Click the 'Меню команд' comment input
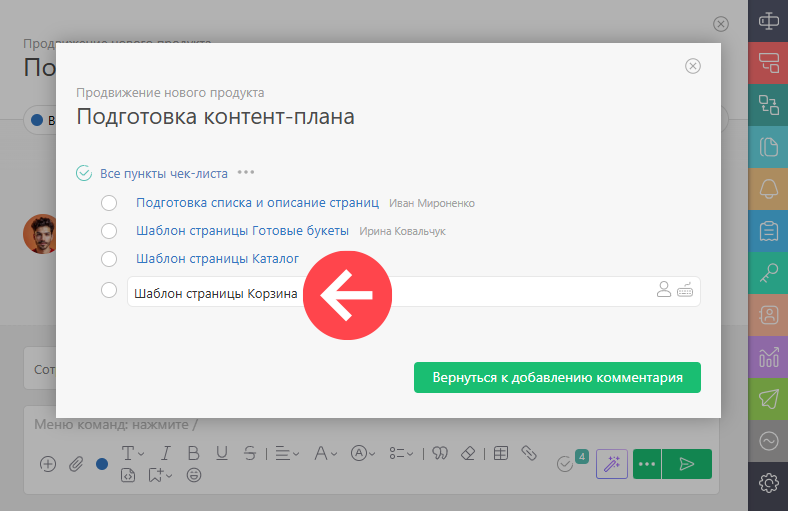Viewport: 788px width, 511px height. coord(116,425)
